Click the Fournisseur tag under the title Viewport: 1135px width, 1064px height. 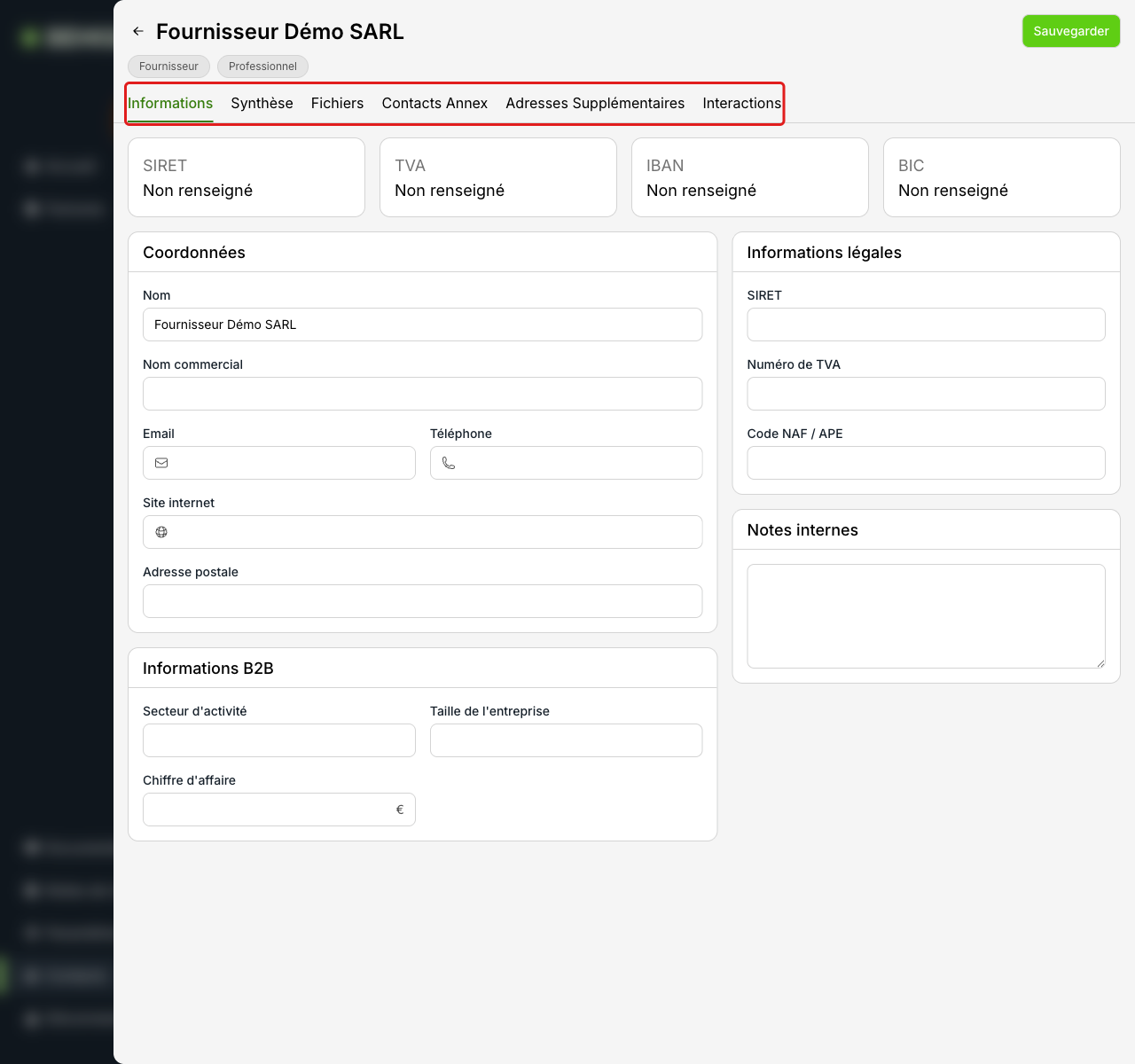click(x=168, y=66)
